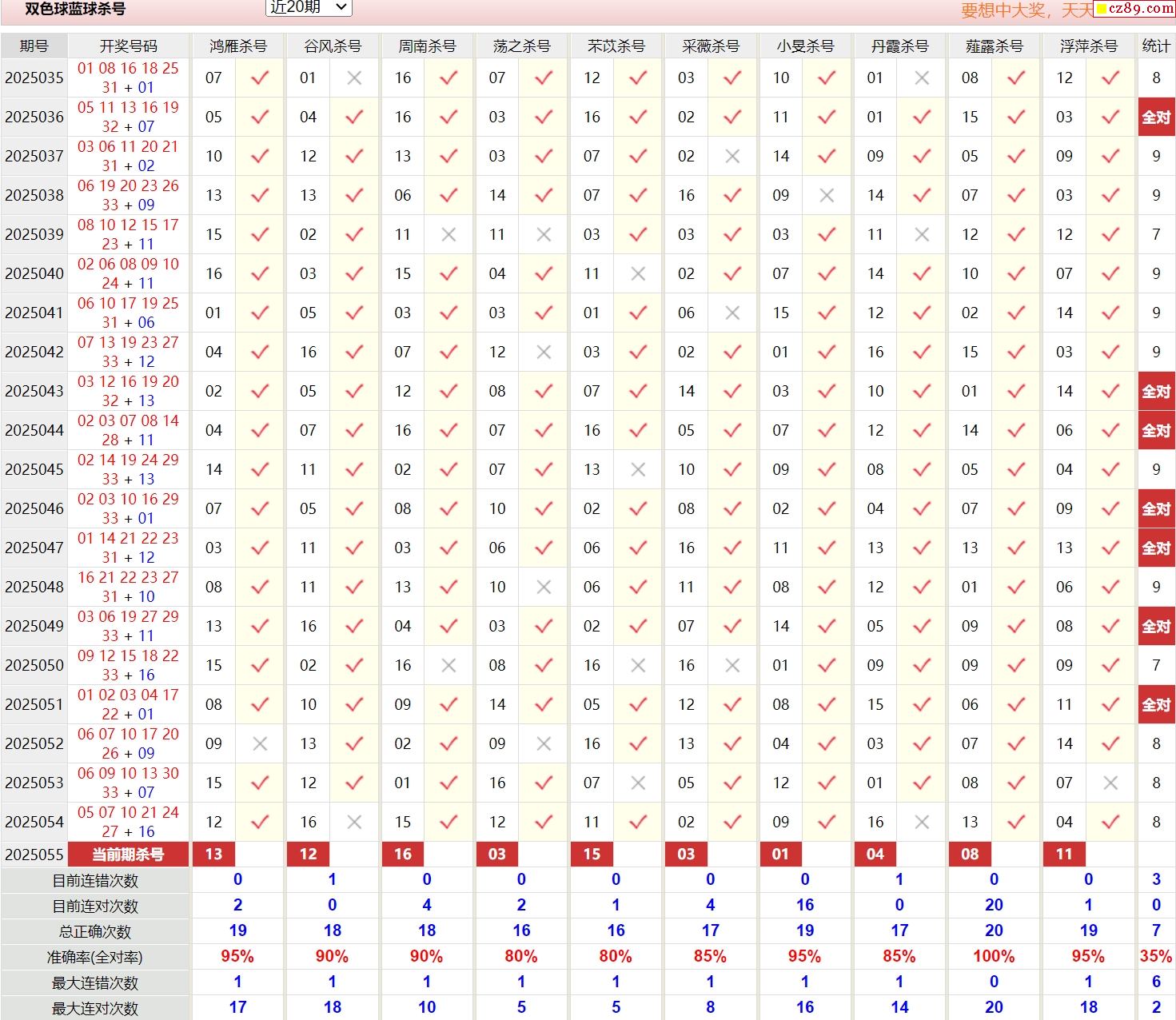Viewport: 1176px width, 1020px height.
Task: Click 浮萍 check mark in row 2025054
Action: (1110, 823)
